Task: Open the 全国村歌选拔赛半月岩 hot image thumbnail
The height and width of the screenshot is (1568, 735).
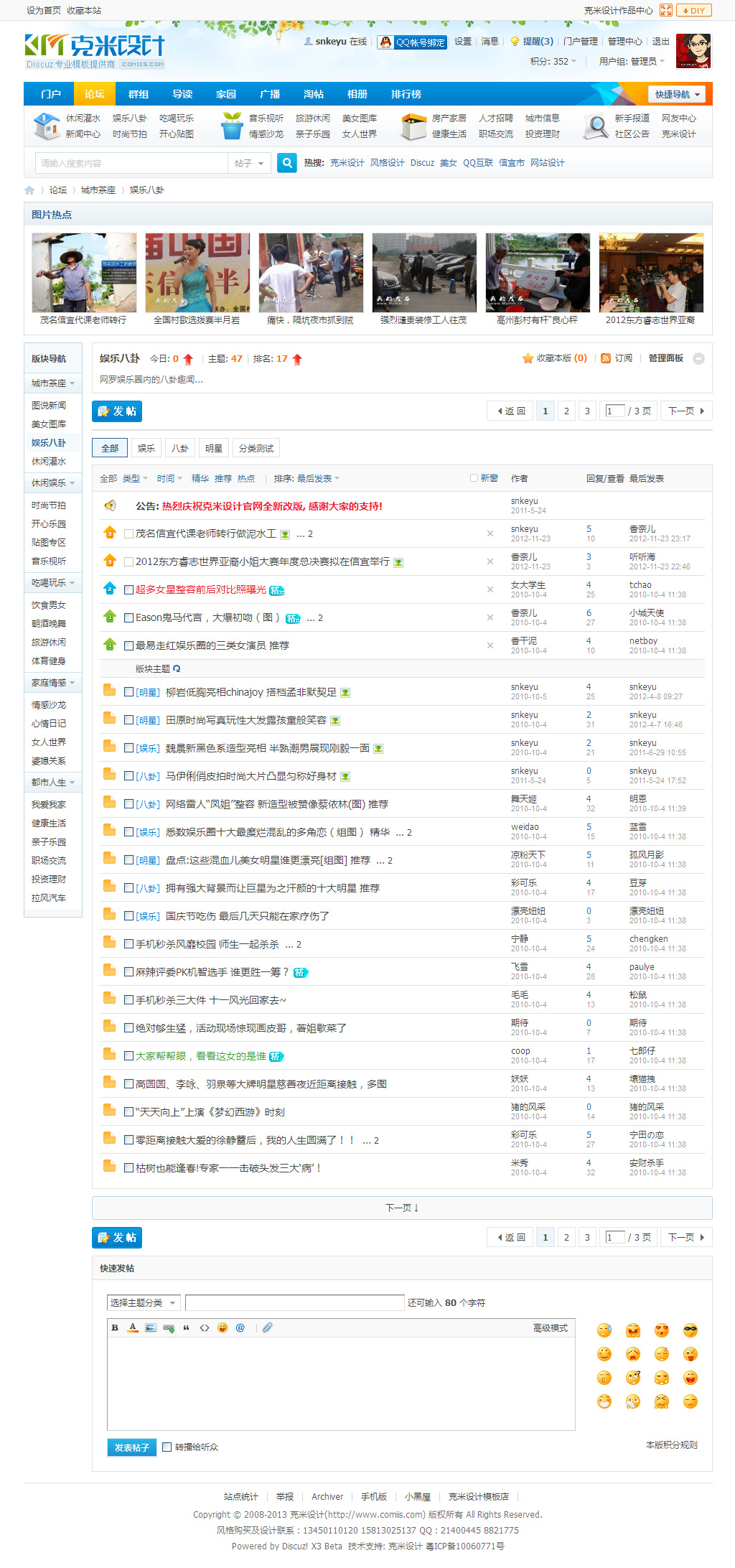Action: point(197,272)
